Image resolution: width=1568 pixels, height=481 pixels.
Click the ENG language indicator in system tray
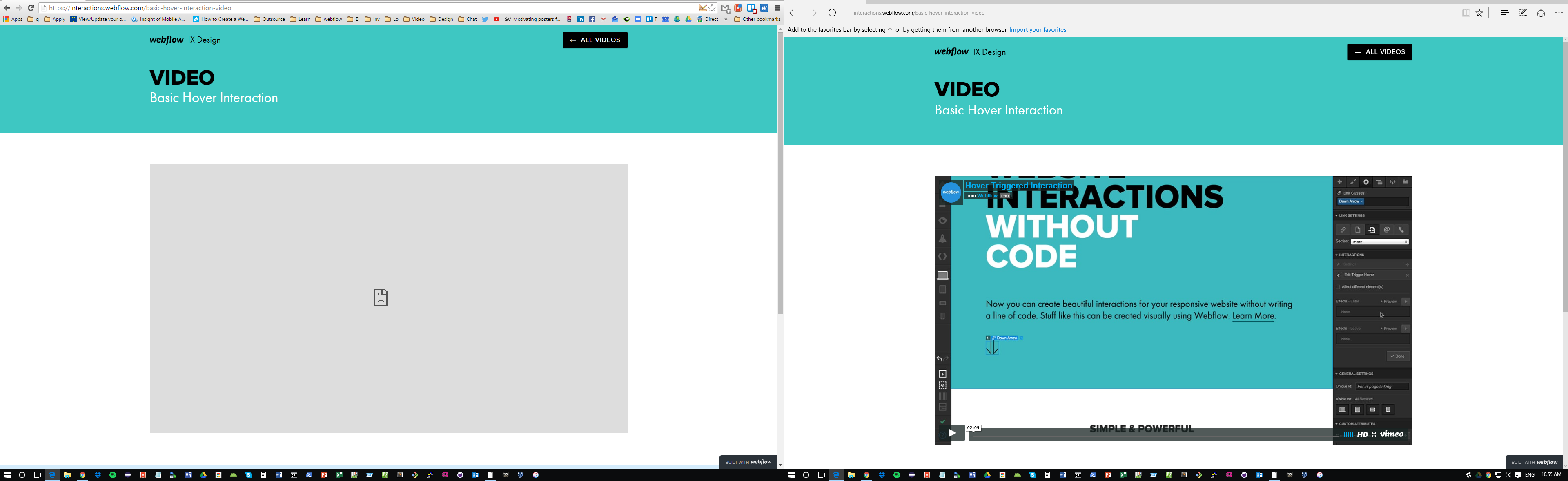click(x=1529, y=475)
